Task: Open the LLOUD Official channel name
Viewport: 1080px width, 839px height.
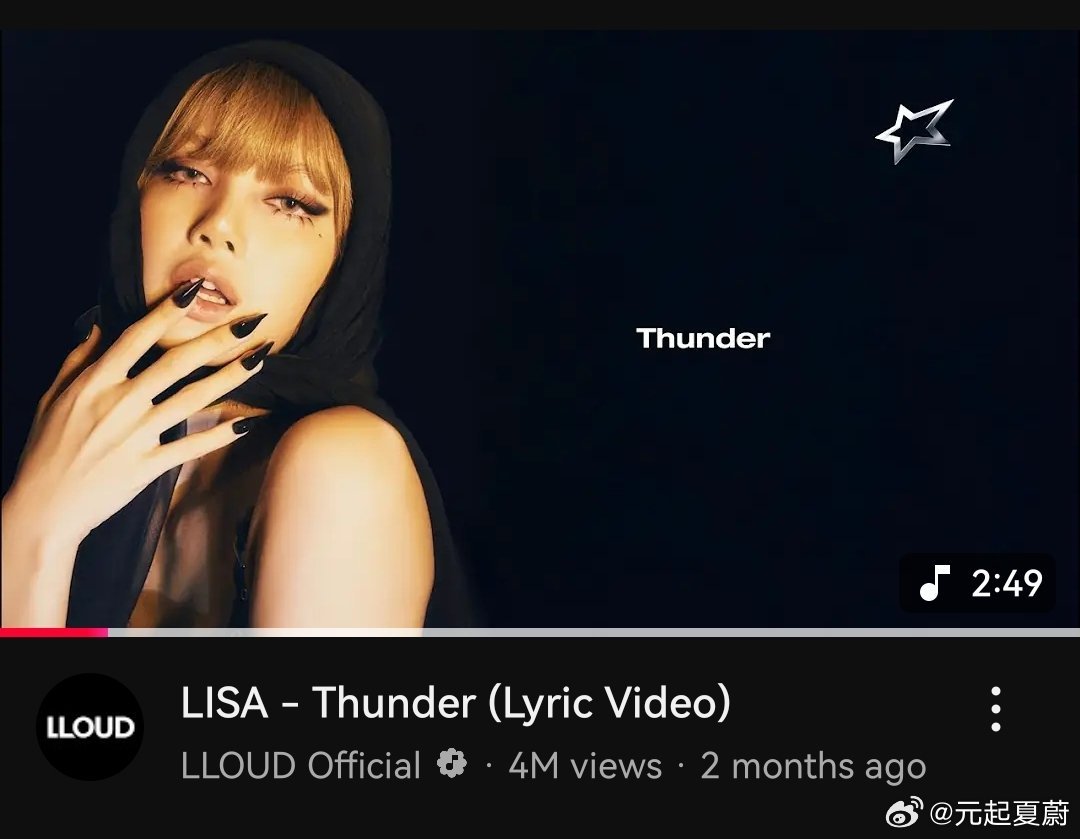Action: 301,765
